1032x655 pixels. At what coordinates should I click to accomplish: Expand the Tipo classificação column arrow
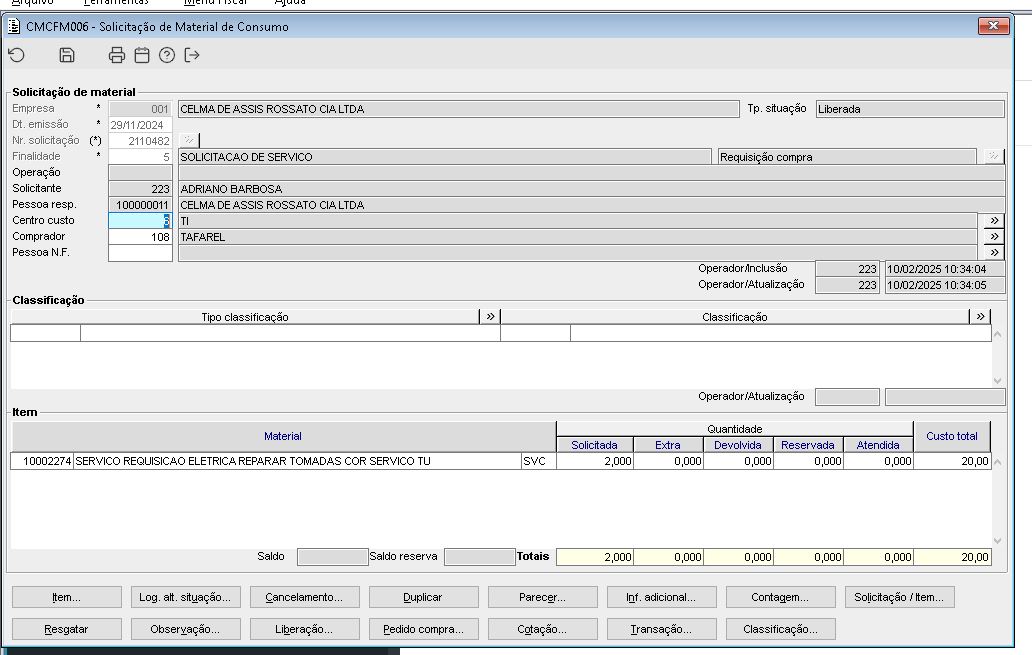(x=490, y=316)
